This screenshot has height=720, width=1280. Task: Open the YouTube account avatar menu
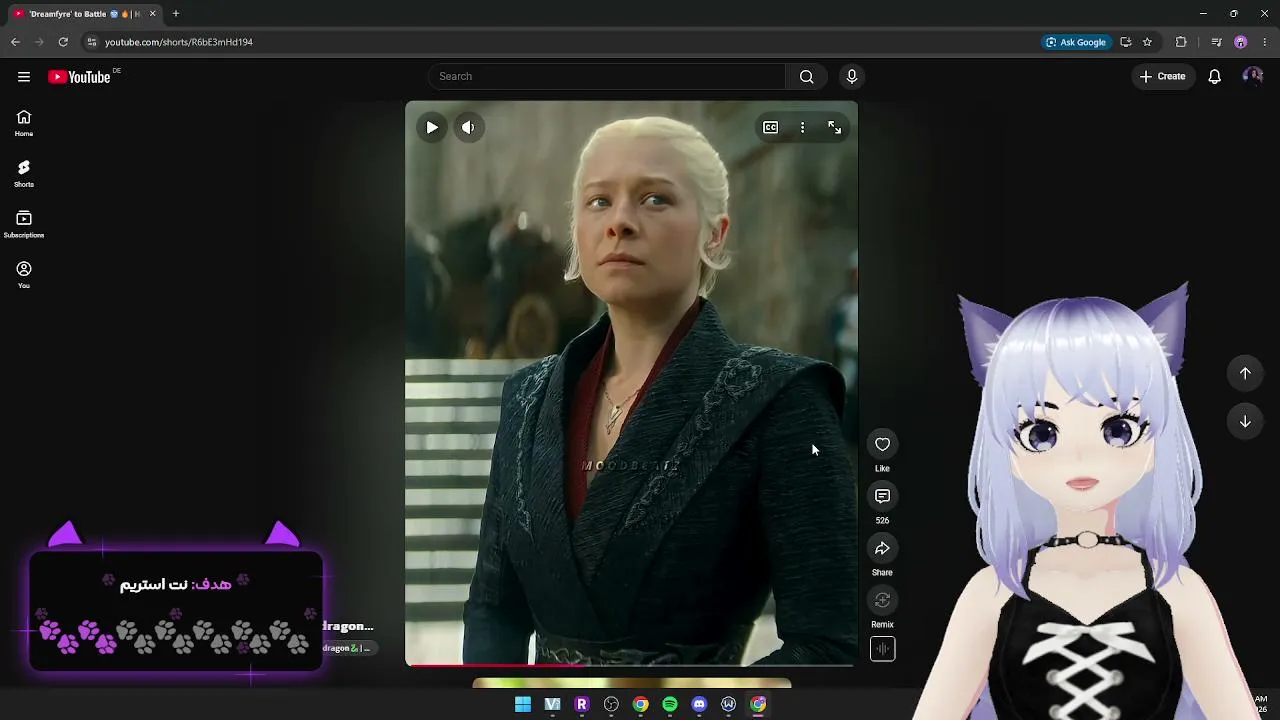(x=1252, y=77)
